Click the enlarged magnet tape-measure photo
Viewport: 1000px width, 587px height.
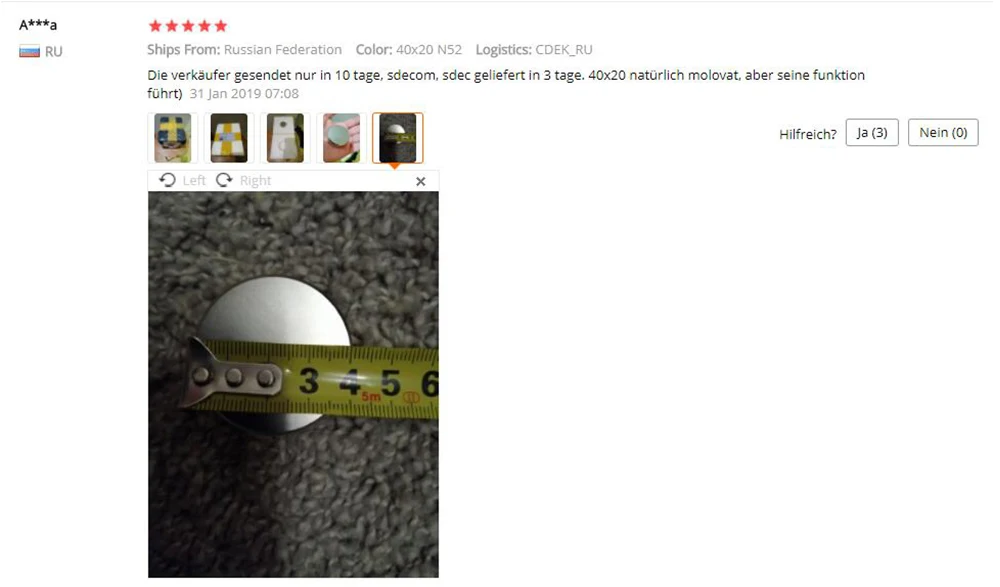pos(293,385)
